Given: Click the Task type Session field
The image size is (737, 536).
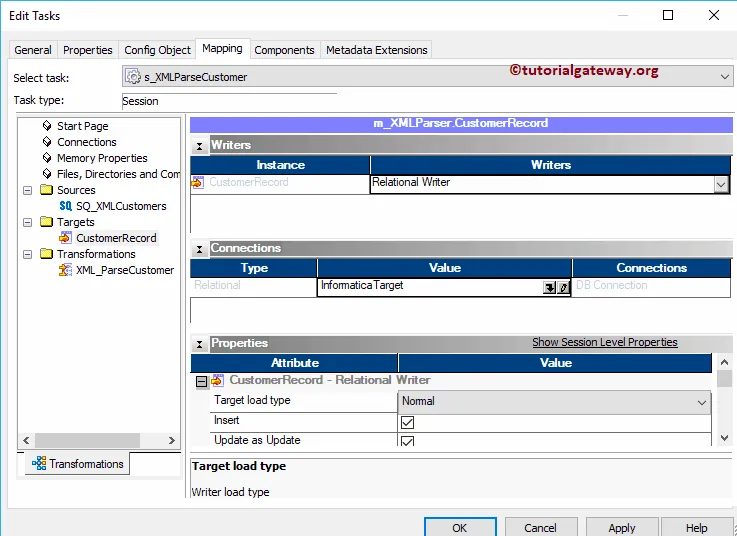Looking at the screenshot, I should [229, 101].
